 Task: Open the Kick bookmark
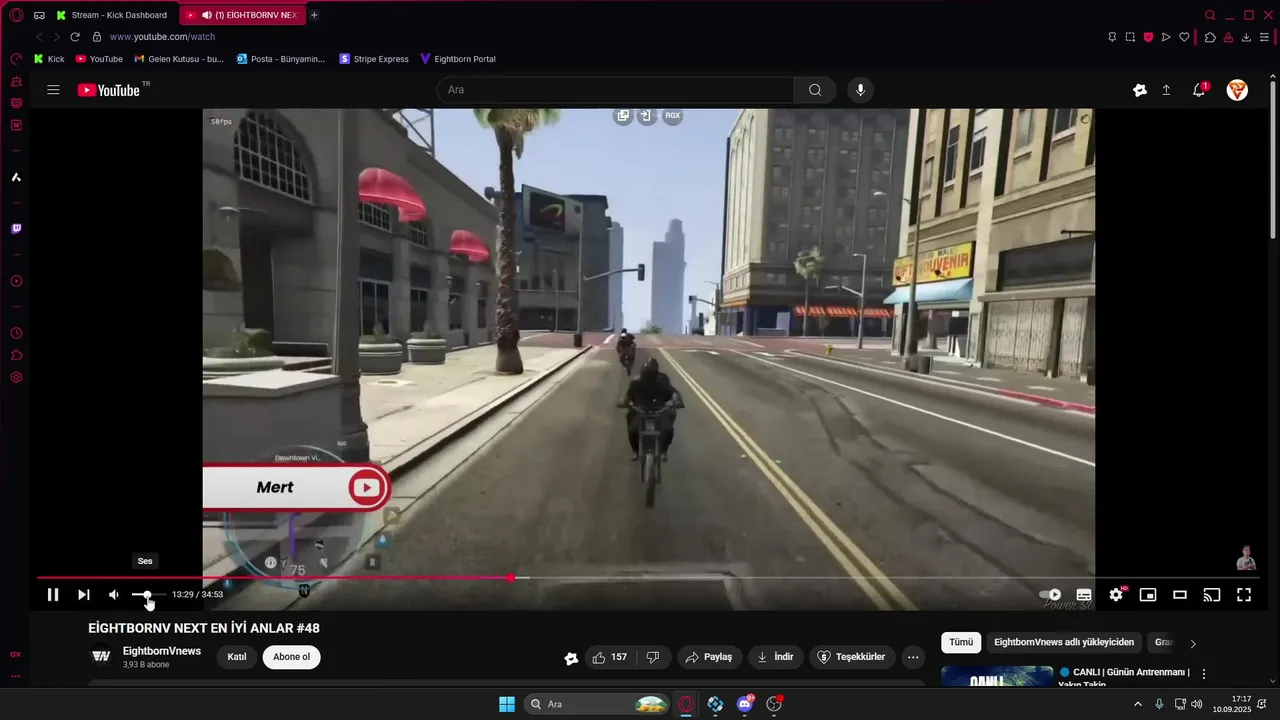tap(49, 59)
